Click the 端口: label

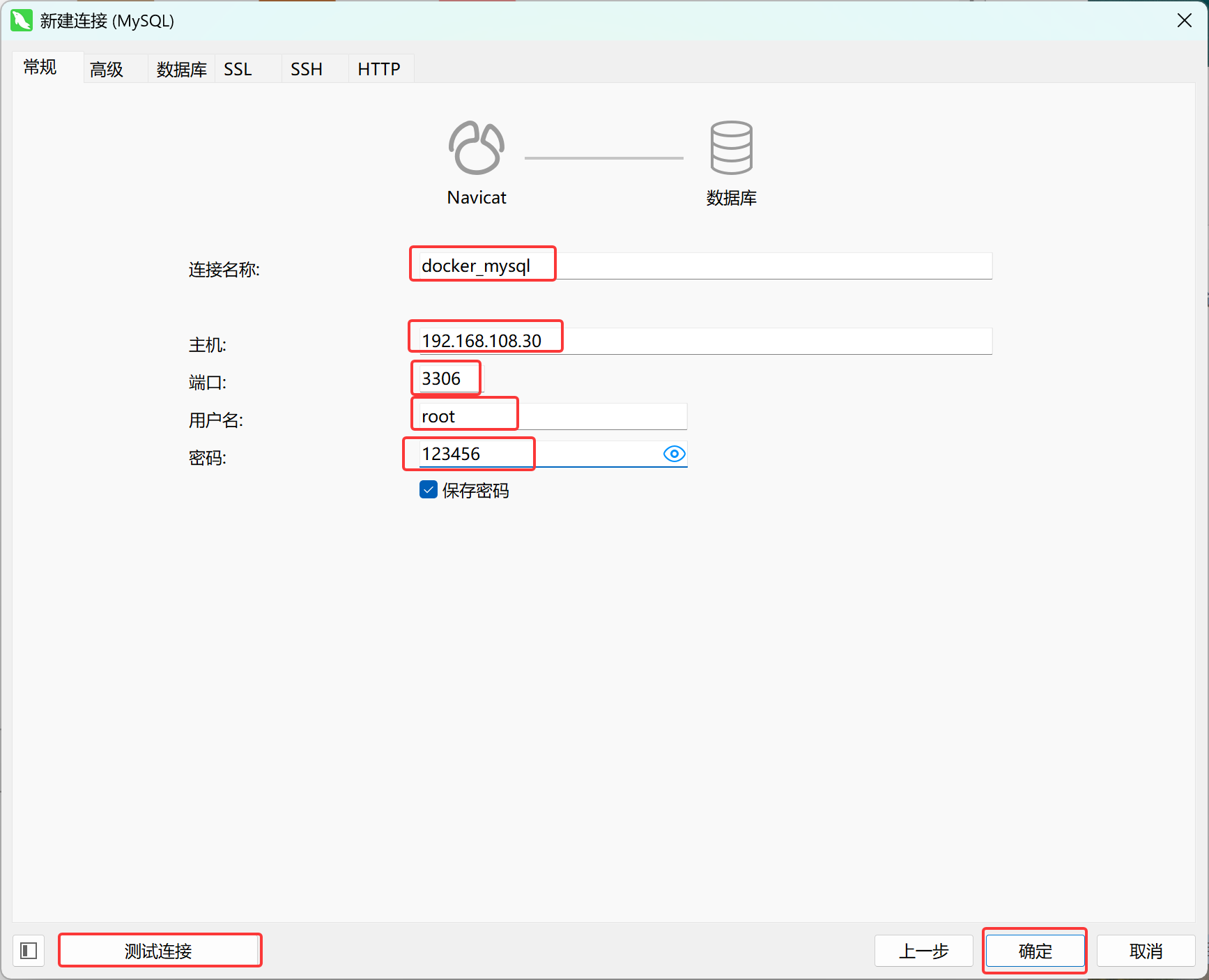208,383
